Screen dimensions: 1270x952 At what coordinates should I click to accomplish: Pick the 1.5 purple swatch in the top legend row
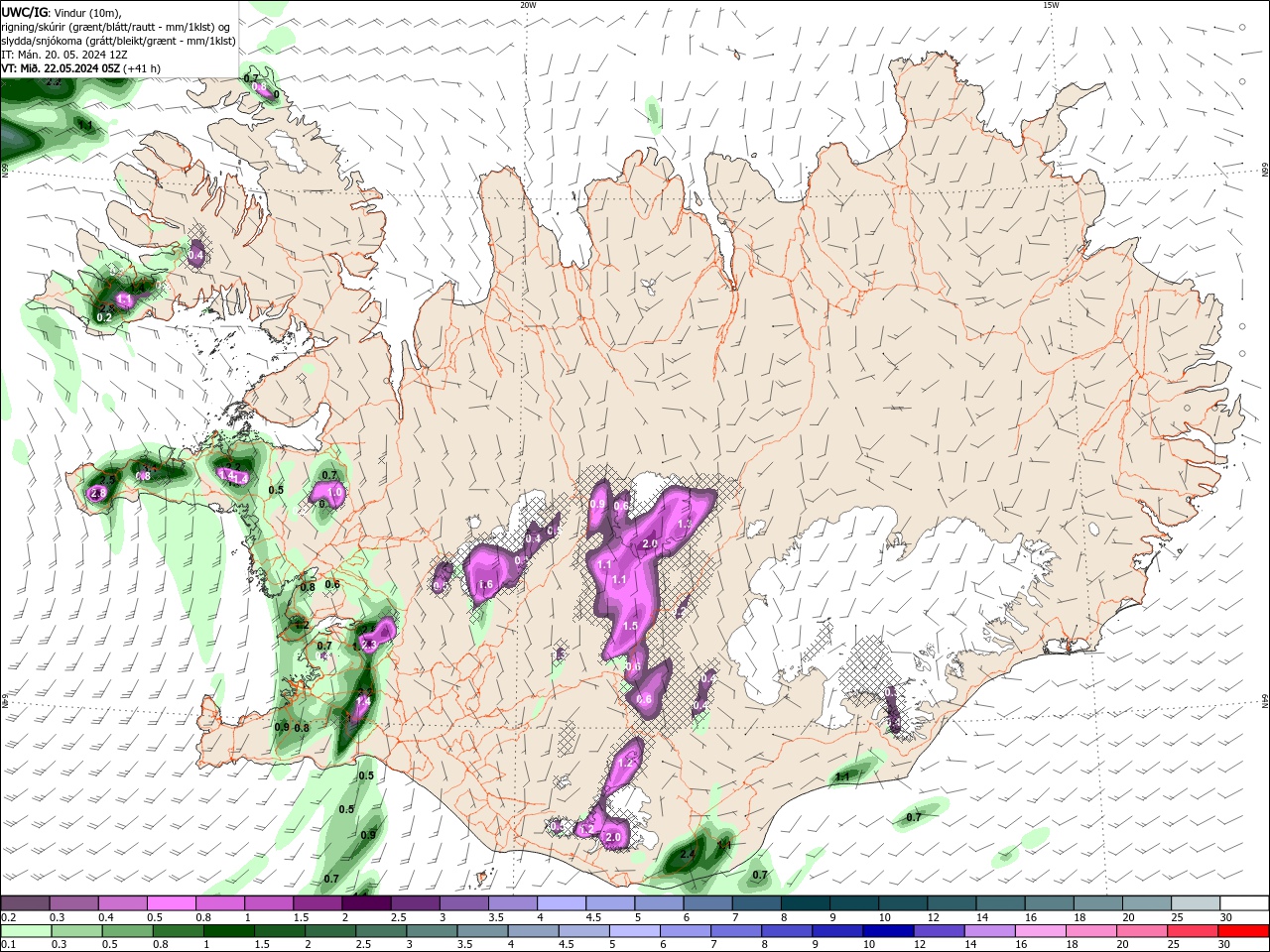click(x=317, y=902)
